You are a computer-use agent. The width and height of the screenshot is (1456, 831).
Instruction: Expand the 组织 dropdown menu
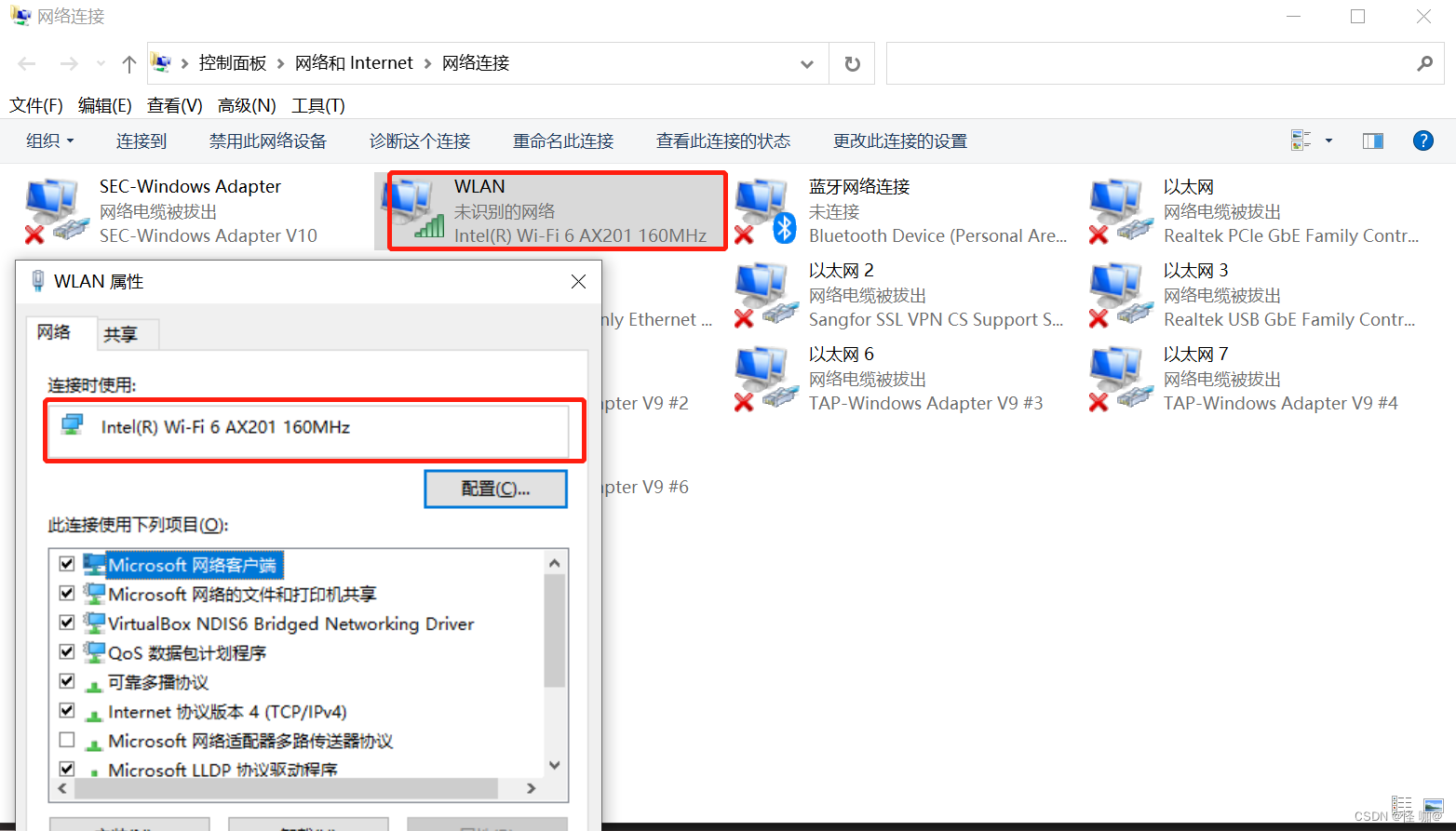coord(49,141)
